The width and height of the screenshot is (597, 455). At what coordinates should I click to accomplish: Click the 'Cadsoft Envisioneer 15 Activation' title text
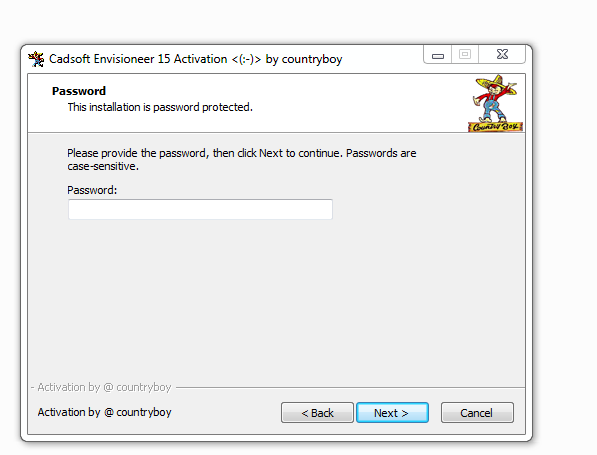coord(138,59)
